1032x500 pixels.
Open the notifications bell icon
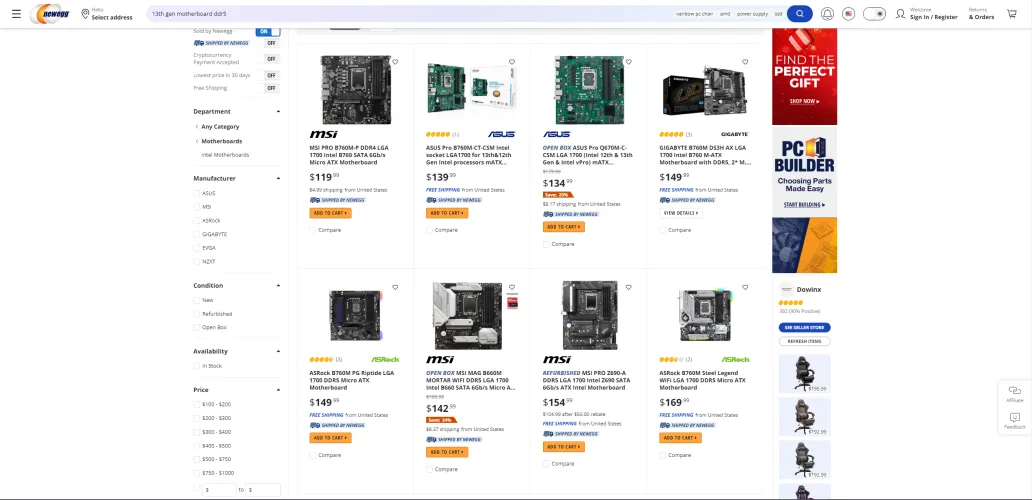coord(827,14)
